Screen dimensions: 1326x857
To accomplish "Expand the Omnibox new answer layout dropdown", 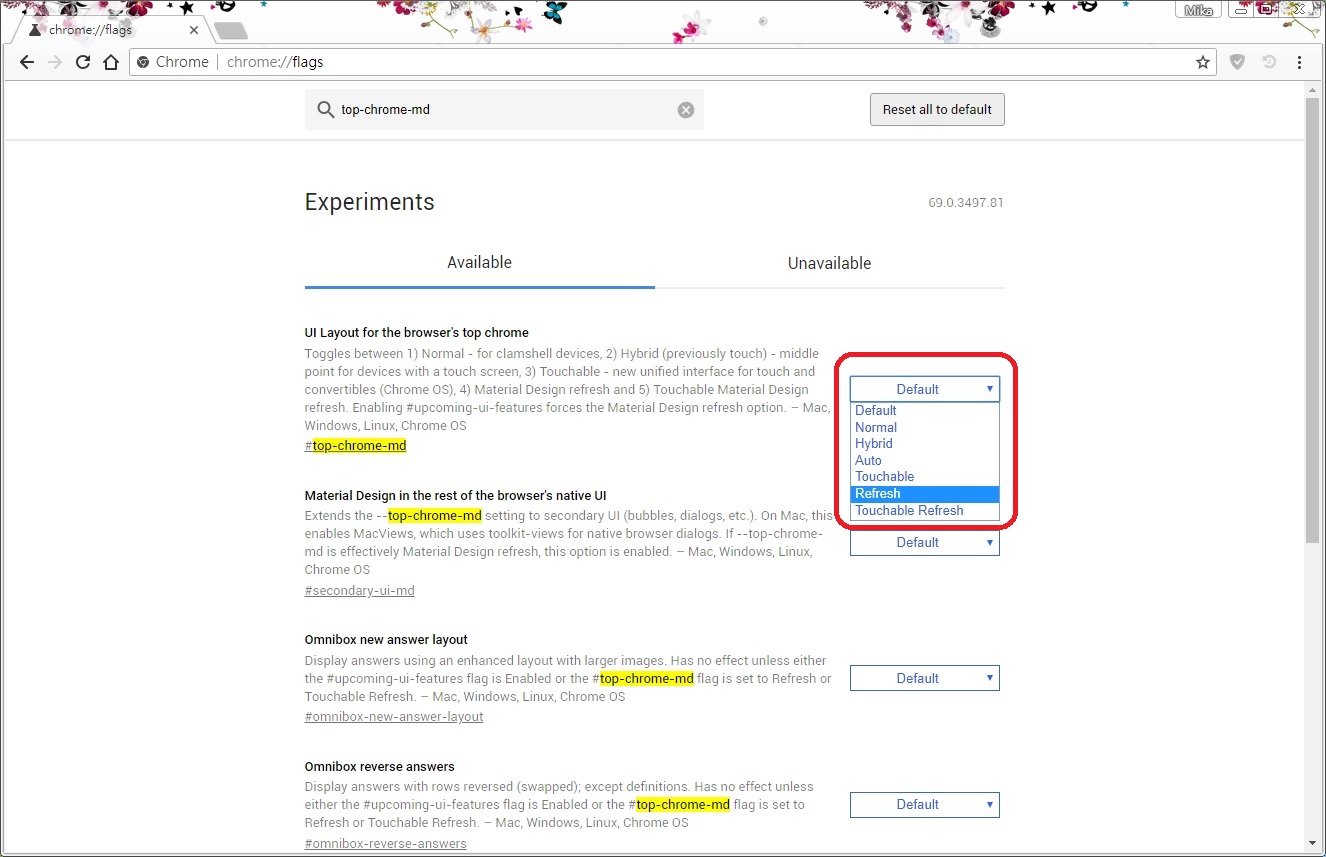I will [x=924, y=678].
